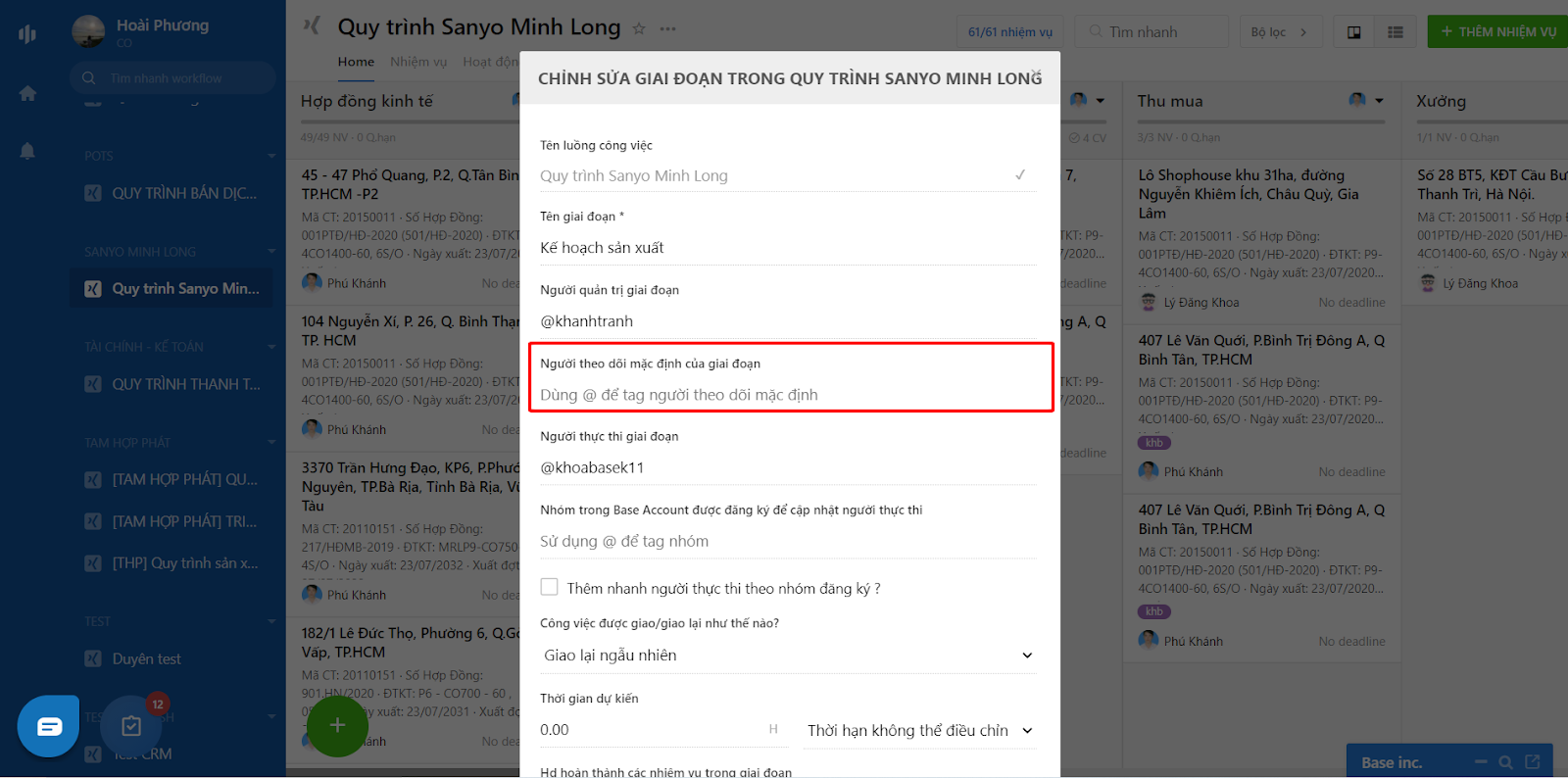Click search icon in Base inc. bar
The image size is (1568, 778).
pos(1506,761)
